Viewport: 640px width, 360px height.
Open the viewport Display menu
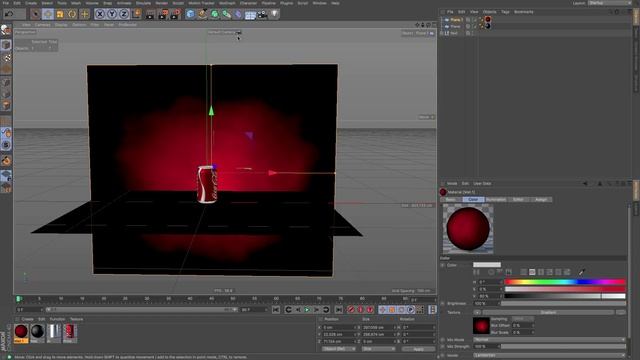point(61,25)
